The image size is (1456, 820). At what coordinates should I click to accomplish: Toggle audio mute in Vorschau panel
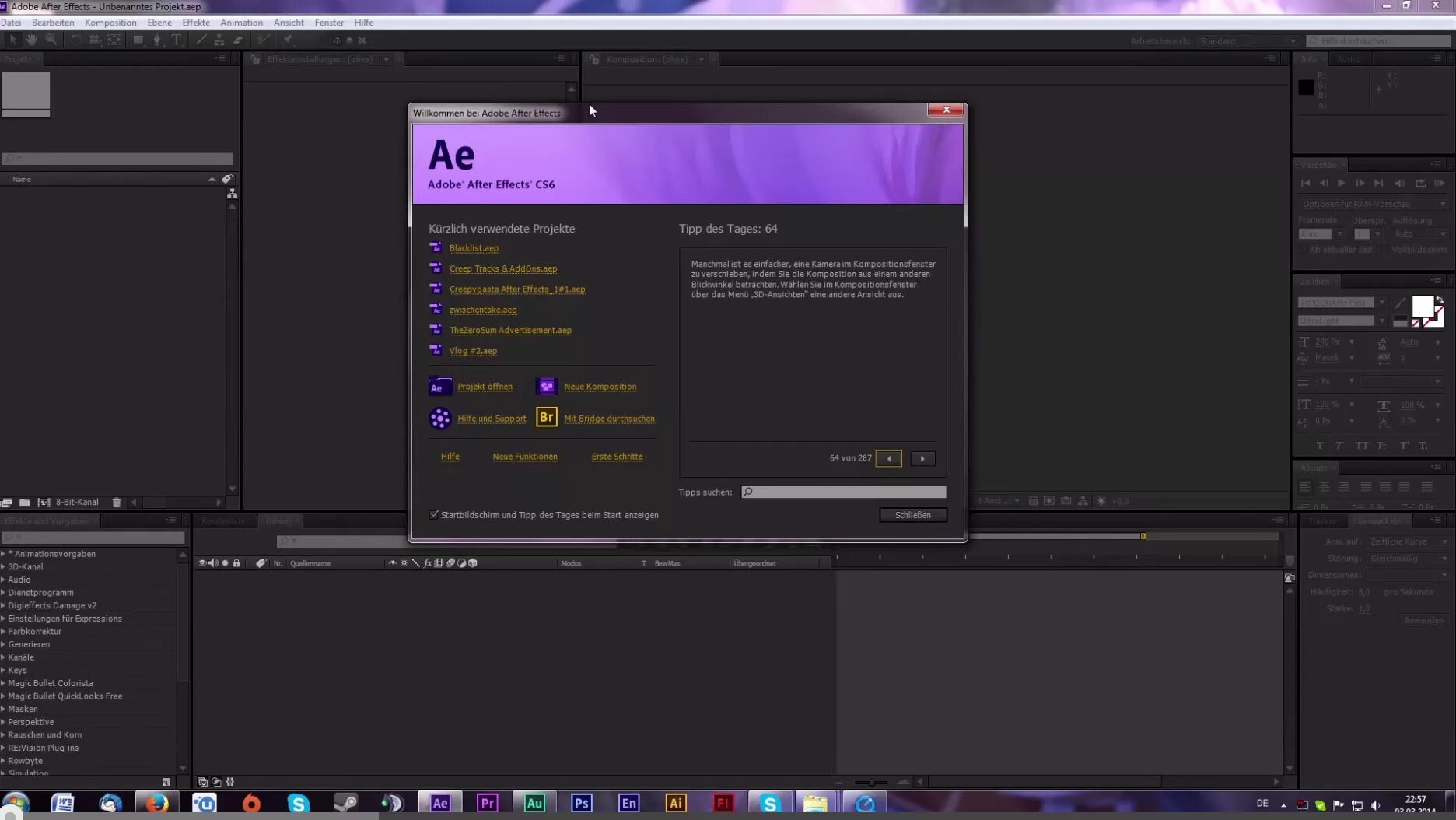pos(1400,184)
